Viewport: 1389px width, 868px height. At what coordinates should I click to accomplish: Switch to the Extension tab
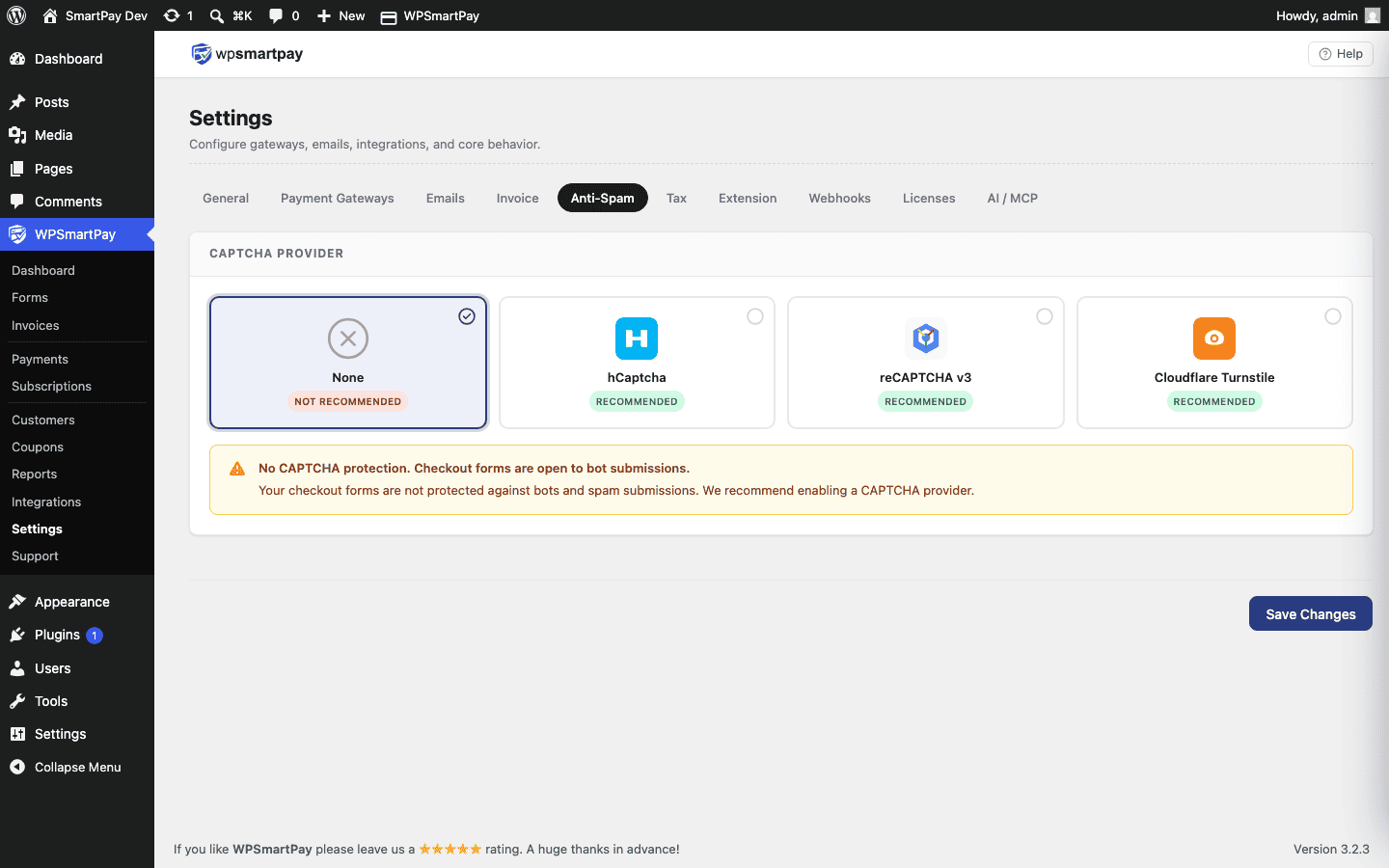748,198
